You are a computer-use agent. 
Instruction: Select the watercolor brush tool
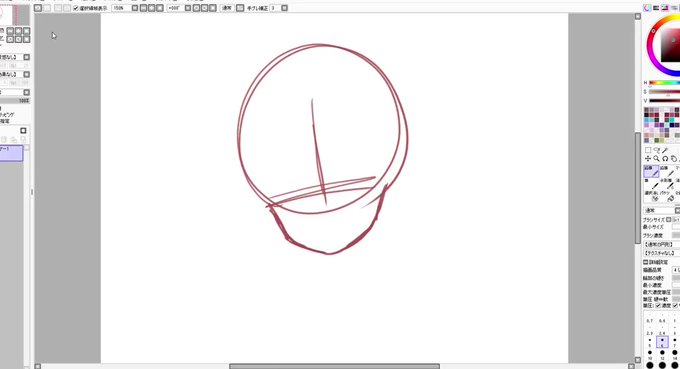tap(667, 184)
